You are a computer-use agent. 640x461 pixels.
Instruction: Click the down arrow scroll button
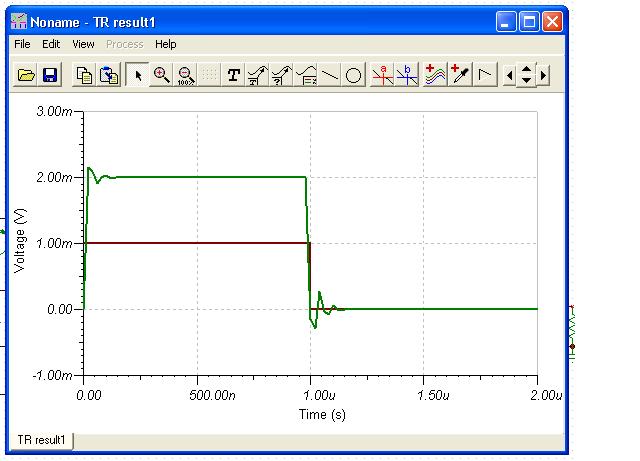(527, 81)
